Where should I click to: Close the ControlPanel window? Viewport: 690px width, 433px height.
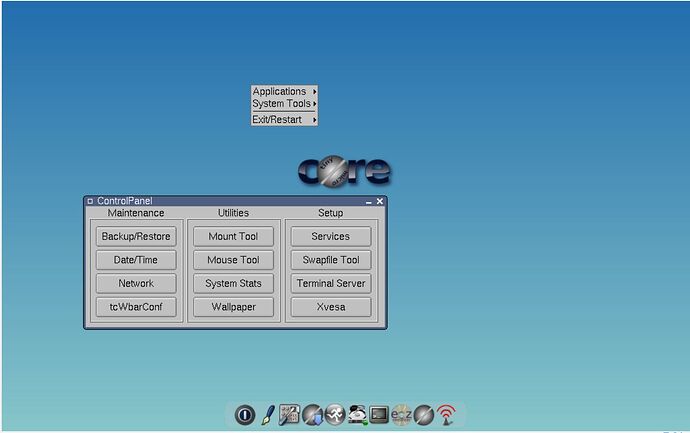(x=380, y=201)
